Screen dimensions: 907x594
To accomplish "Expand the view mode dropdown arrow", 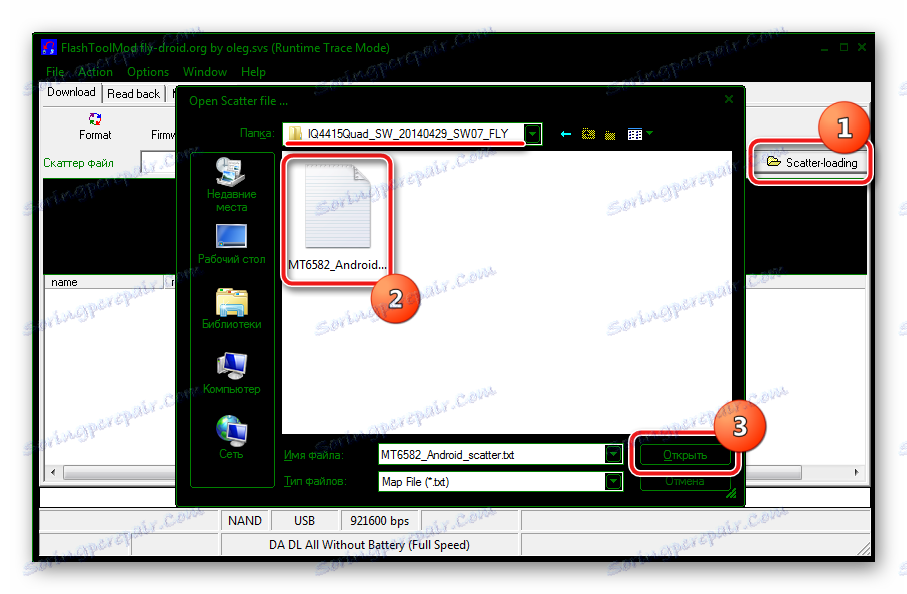I will click(650, 132).
